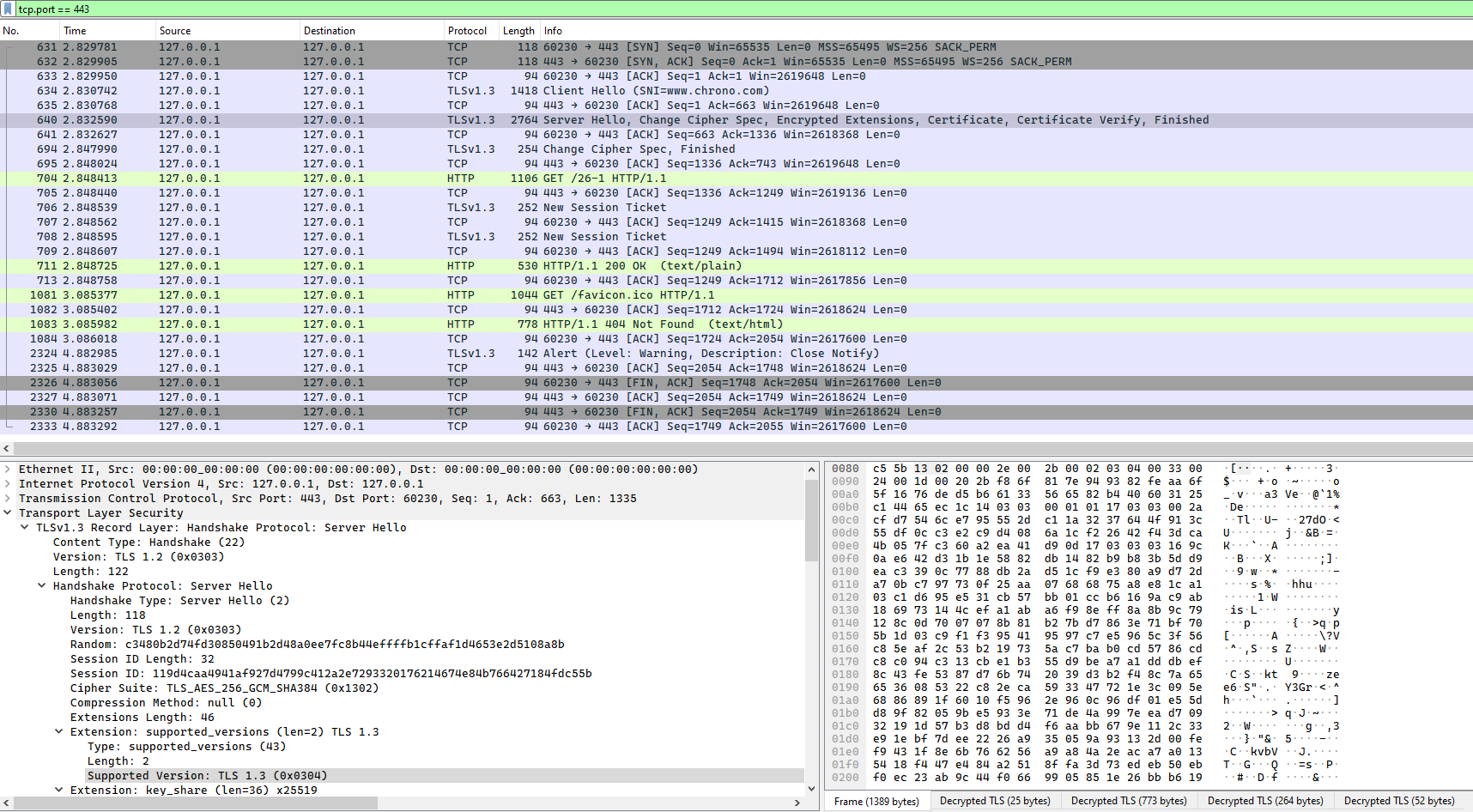Select packet 2330 FIN, ACK row
This screenshot has height=812, width=1473.
736,411
